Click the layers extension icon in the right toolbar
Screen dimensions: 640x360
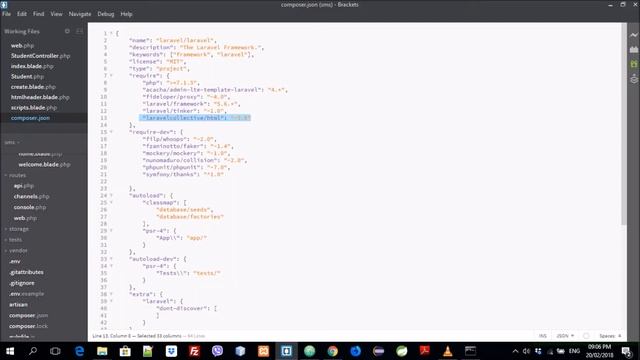pyautogui.click(x=633, y=78)
